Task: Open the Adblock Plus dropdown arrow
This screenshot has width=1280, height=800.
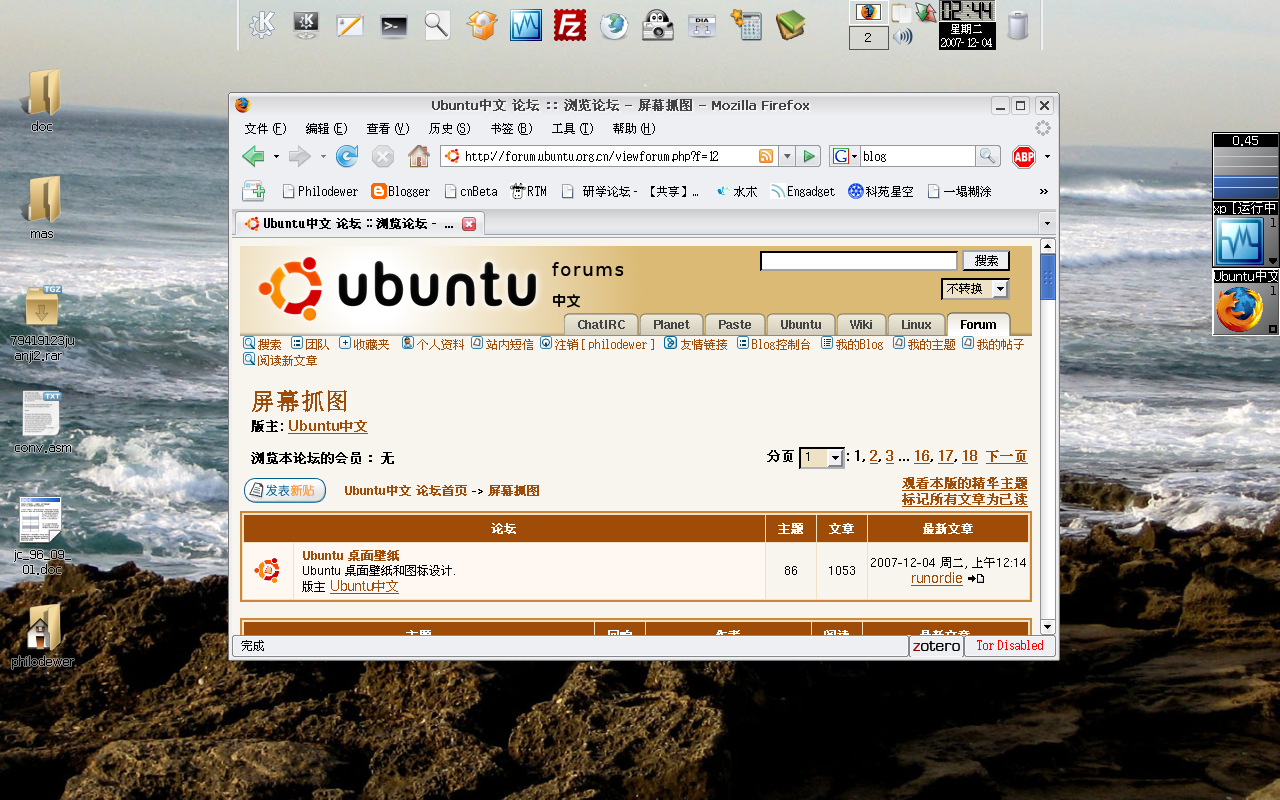Action: pos(1047,157)
